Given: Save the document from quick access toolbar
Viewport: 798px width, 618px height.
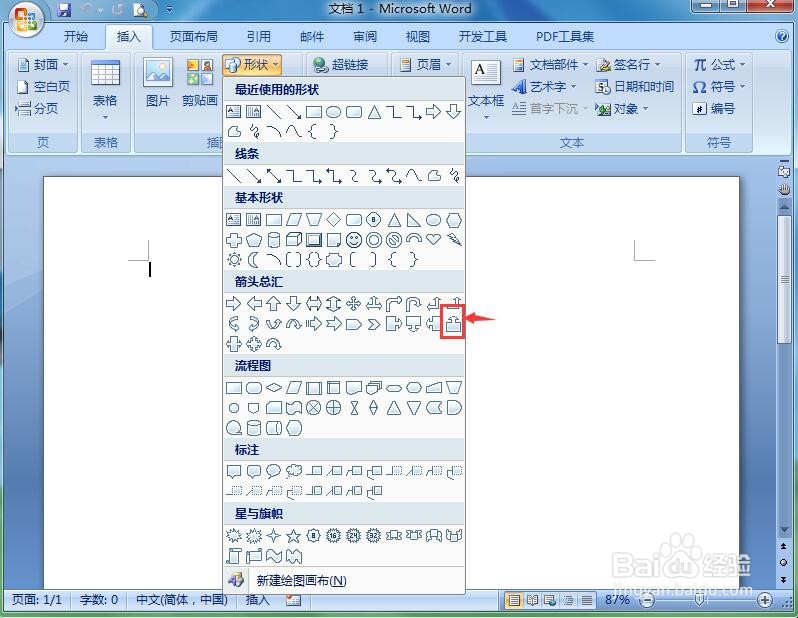Looking at the screenshot, I should pos(64,9).
